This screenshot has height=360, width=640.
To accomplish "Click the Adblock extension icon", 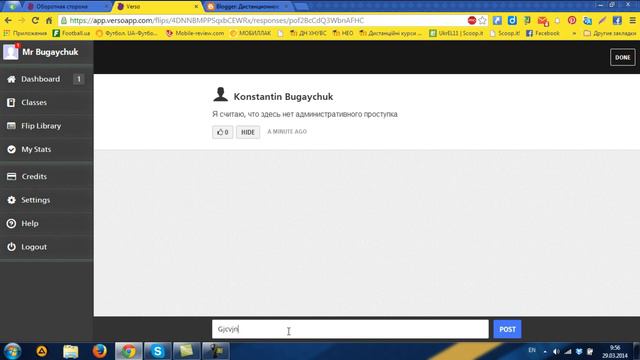I will [472, 20].
